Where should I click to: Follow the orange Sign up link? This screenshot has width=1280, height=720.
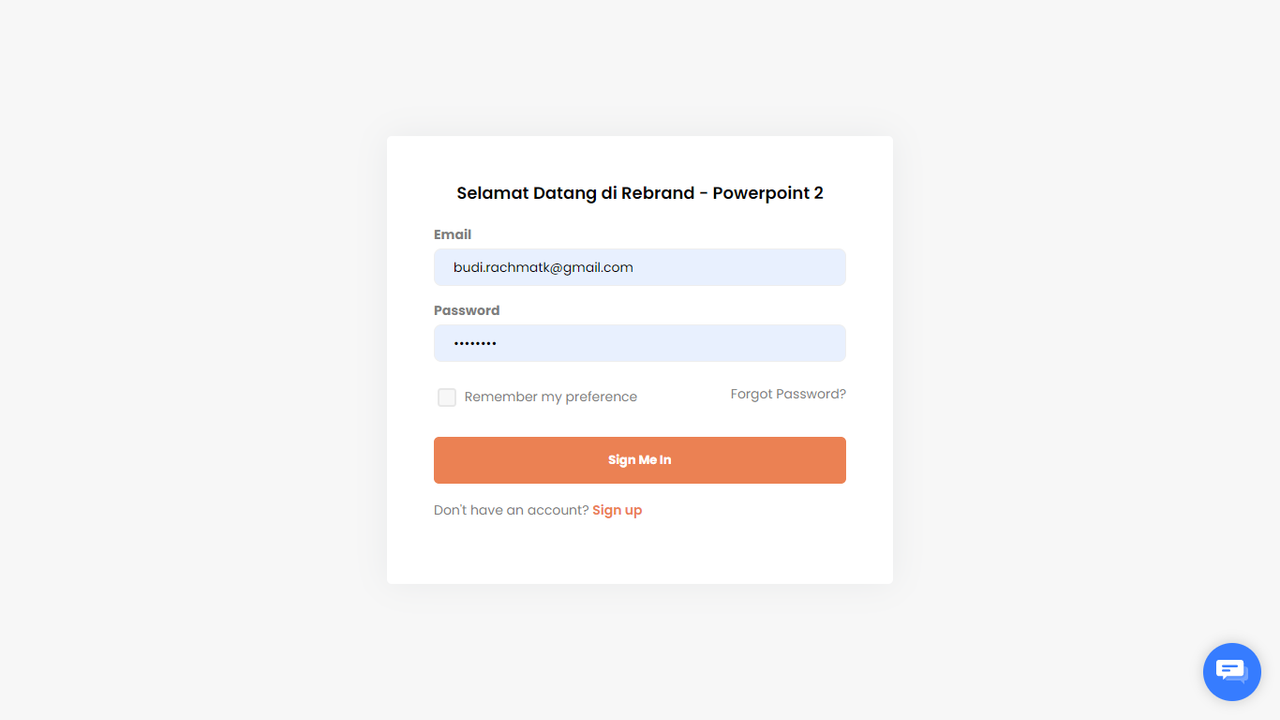tap(617, 510)
